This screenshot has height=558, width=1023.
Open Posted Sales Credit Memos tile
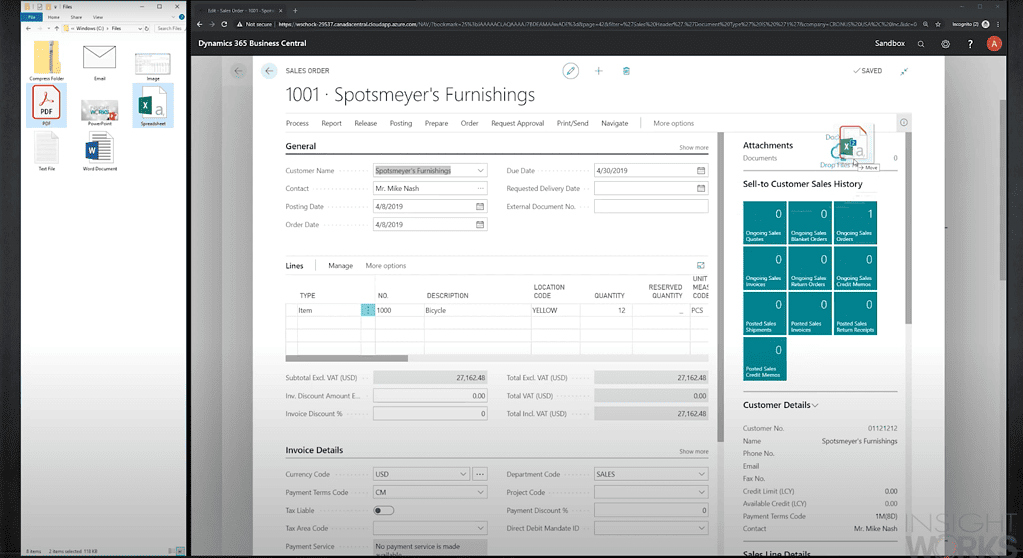tap(765, 359)
